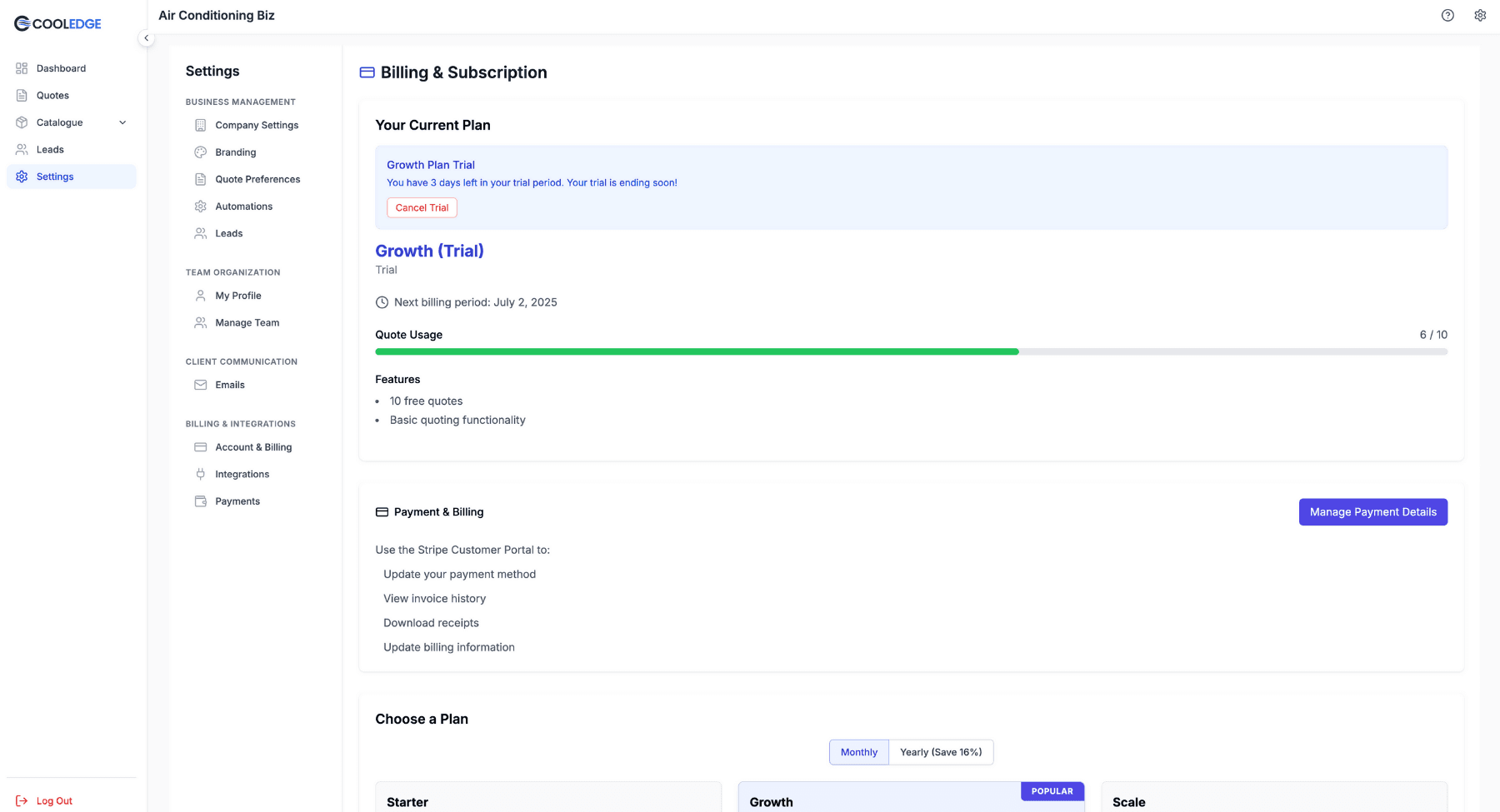The image size is (1500, 812).
Task: Click the CoolEdge logo
Action: tap(57, 24)
